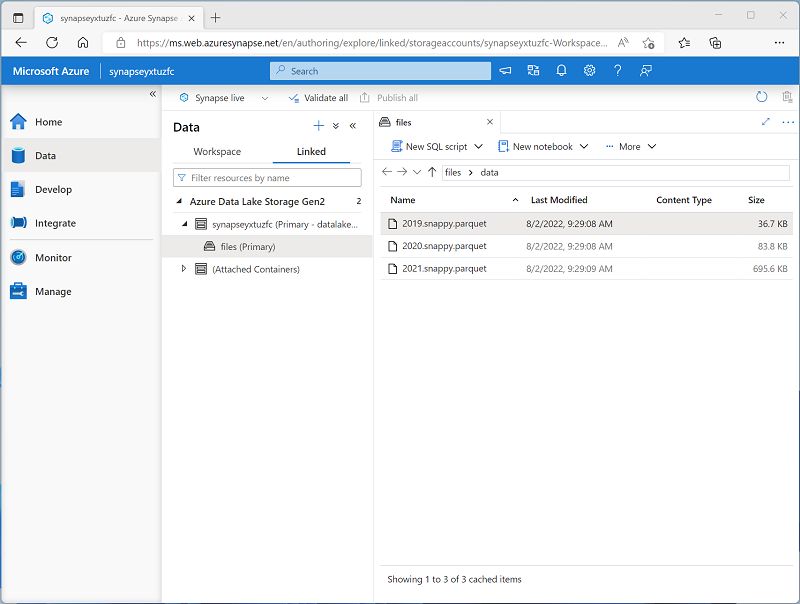Viewport: 800px width, 604px height.
Task: Select the Data hub in sidebar
Action: (x=81, y=156)
